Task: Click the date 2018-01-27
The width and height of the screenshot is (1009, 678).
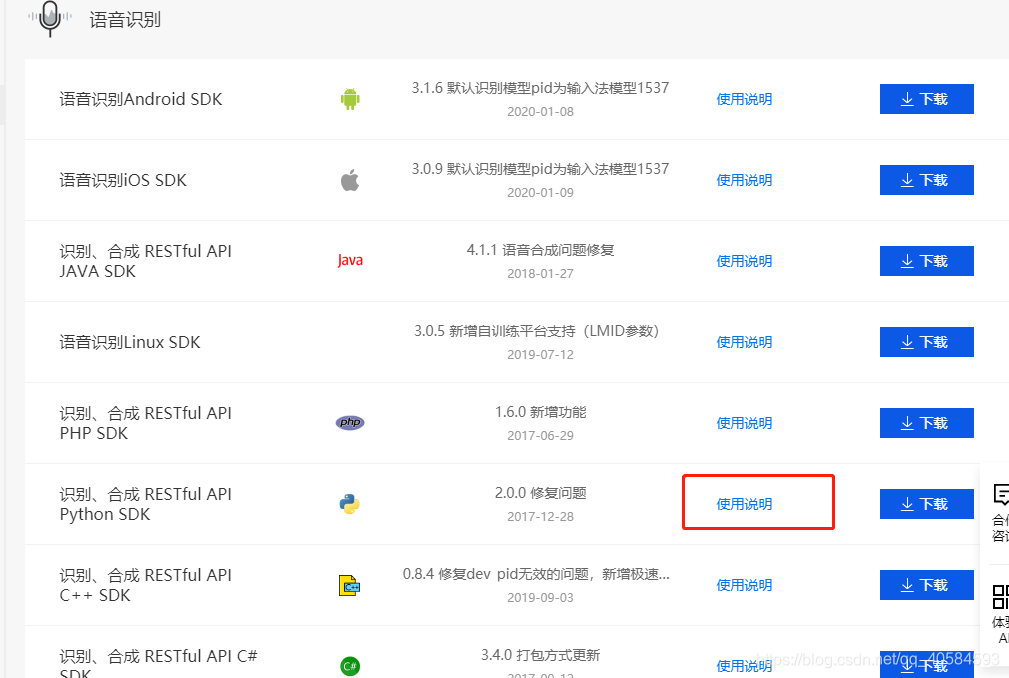Action: coord(541,274)
